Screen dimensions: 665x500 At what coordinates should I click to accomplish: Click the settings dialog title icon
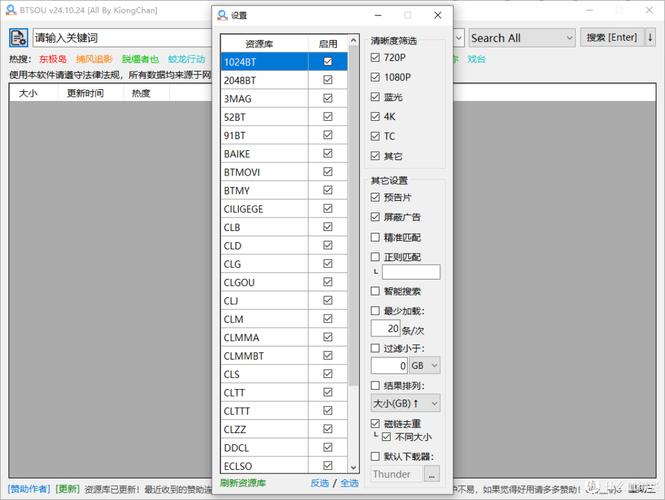(222, 15)
